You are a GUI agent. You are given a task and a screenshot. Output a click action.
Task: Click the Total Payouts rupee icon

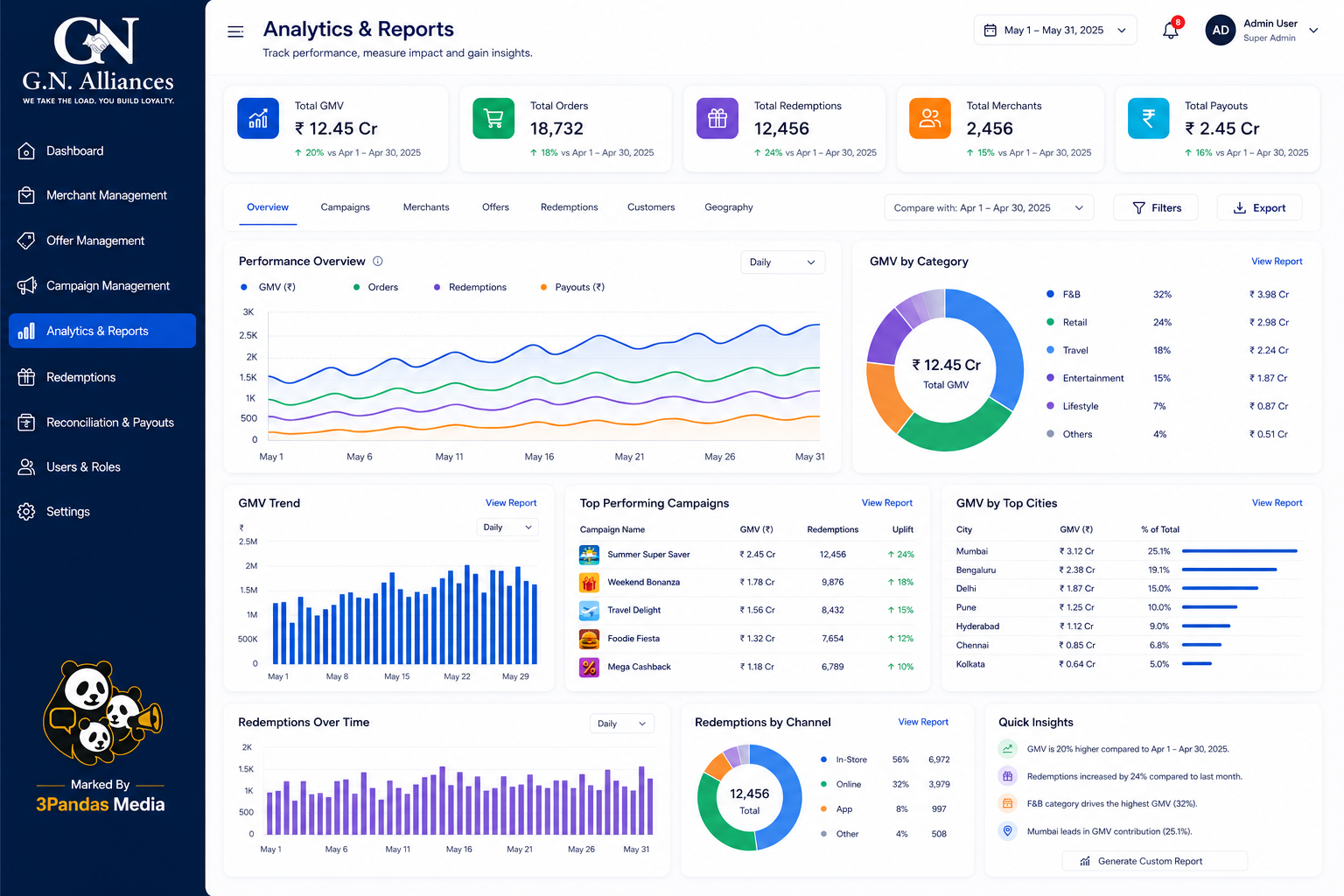(1149, 118)
